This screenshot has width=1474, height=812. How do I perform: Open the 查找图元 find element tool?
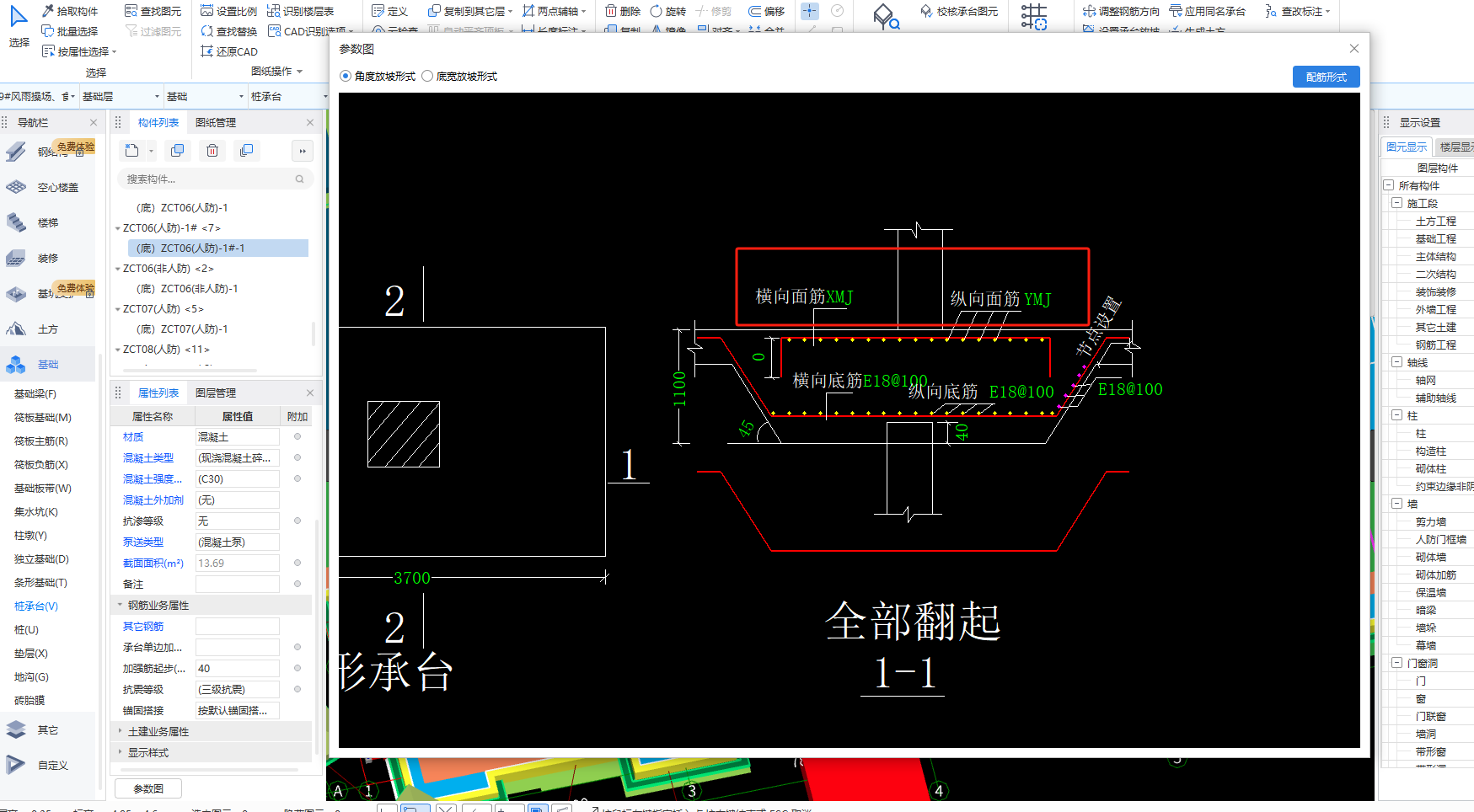[153, 11]
